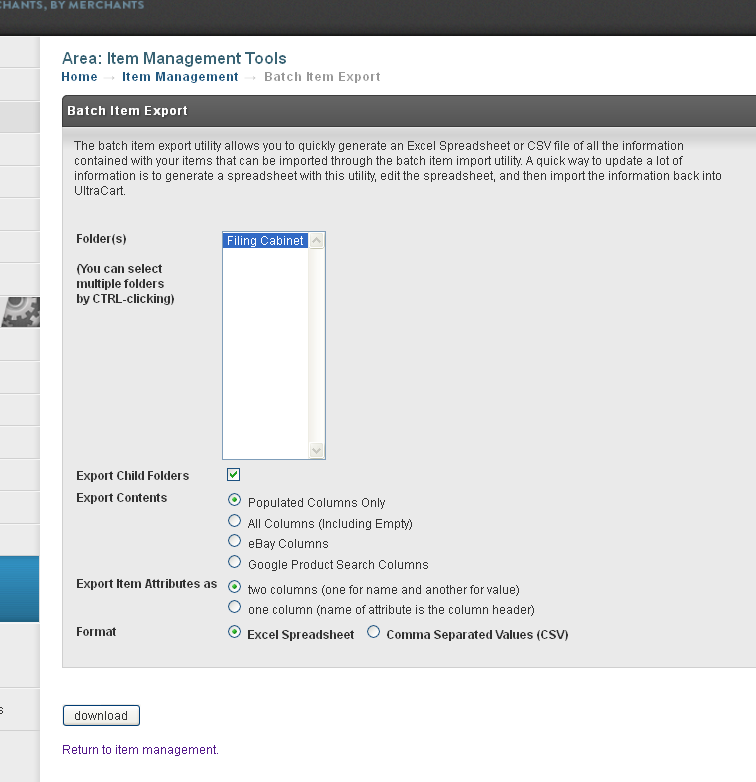
Task: Select All Columns (Including Empty) option
Action: pos(234,521)
